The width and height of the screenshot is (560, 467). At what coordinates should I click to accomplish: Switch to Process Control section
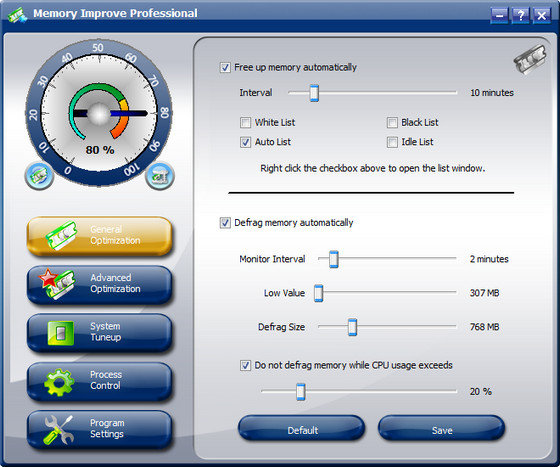click(99, 381)
